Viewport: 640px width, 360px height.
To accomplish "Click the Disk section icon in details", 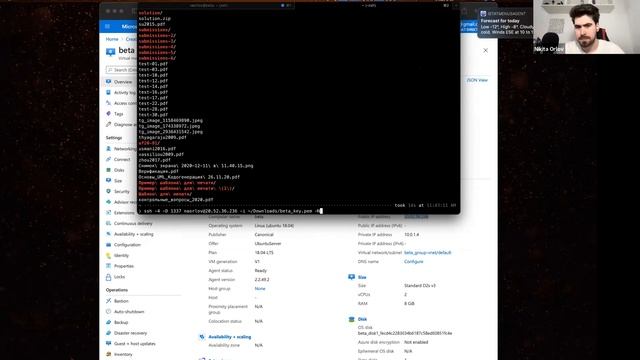I will (351, 319).
